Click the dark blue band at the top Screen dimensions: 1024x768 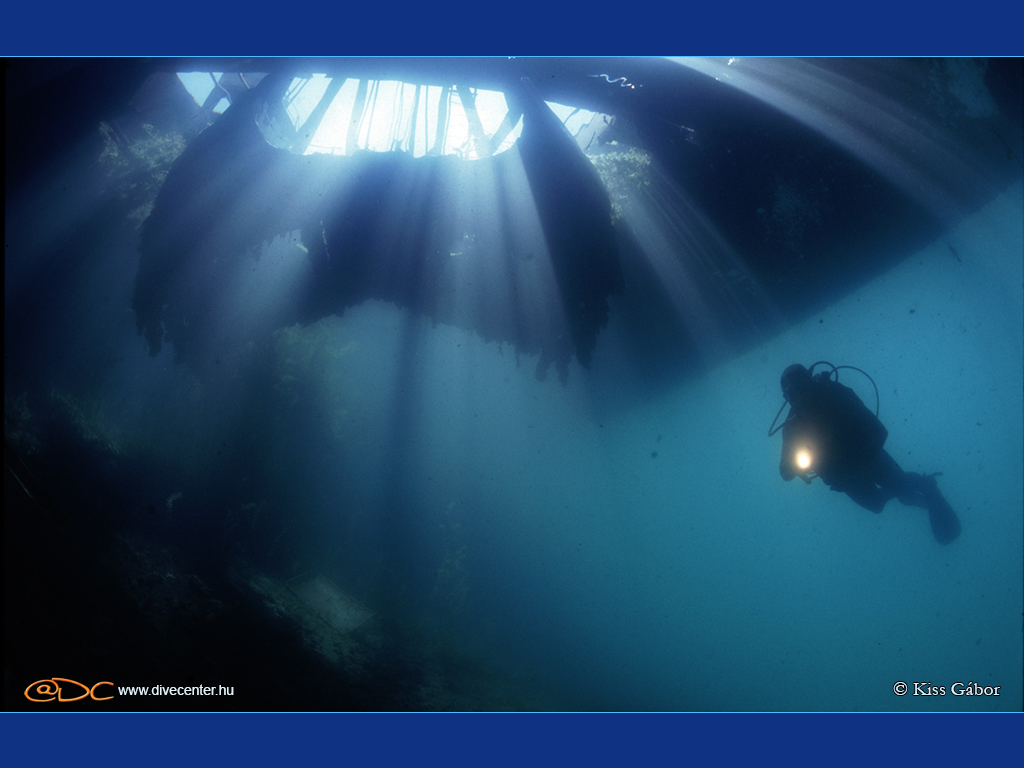pos(512,28)
